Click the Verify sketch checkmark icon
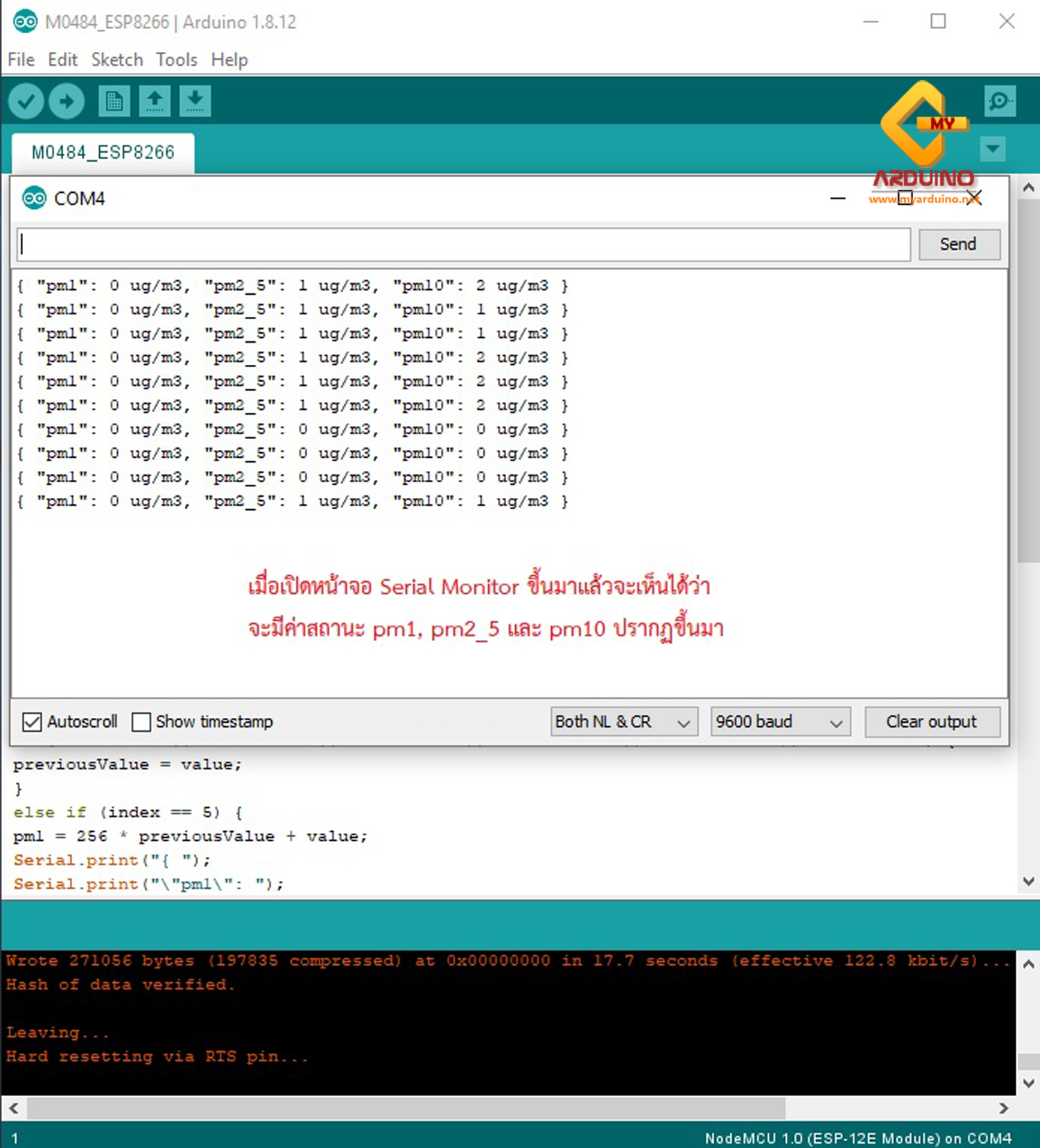The image size is (1040, 1148). pos(26,102)
